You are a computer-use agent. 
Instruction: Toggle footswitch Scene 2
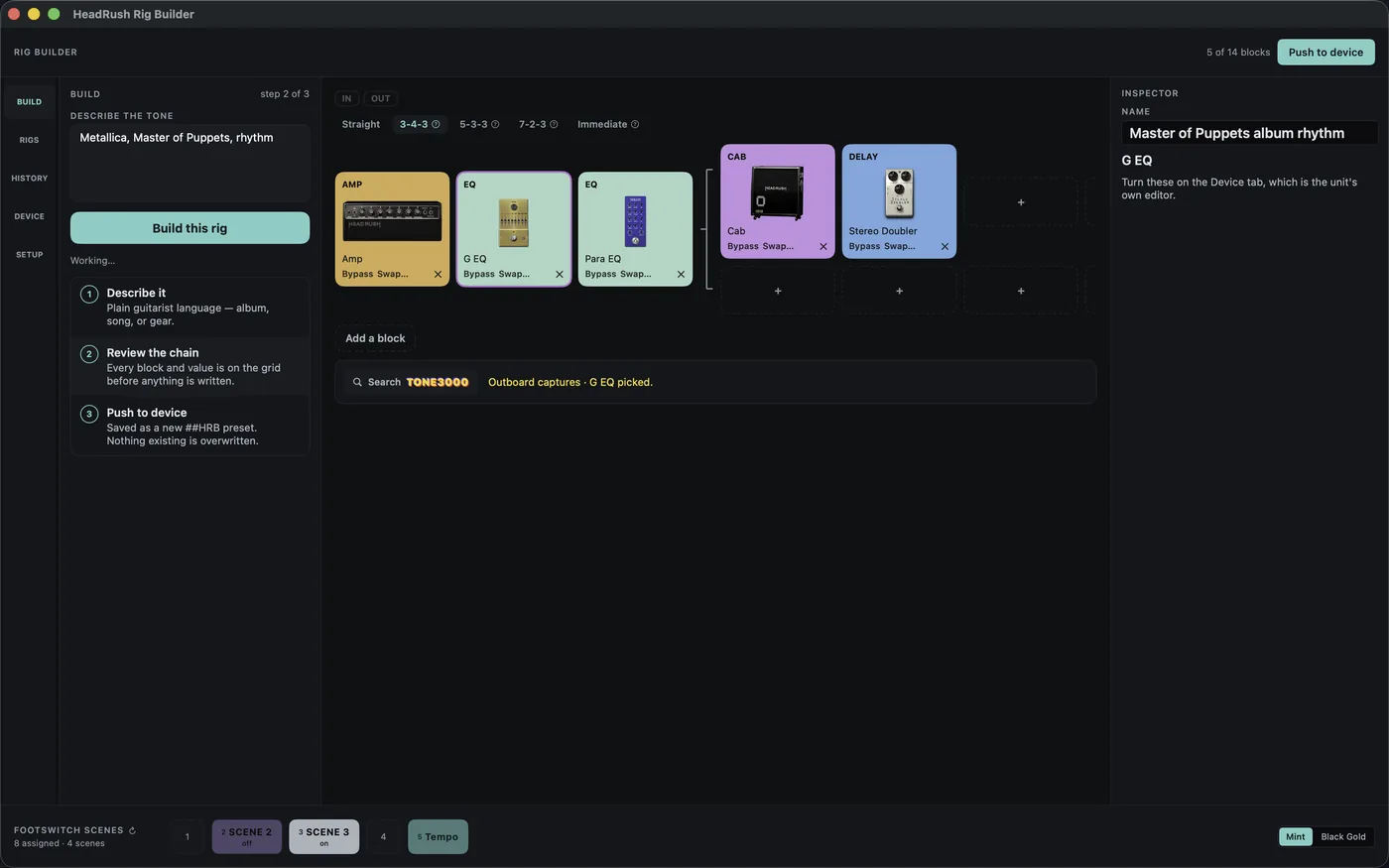click(x=247, y=836)
